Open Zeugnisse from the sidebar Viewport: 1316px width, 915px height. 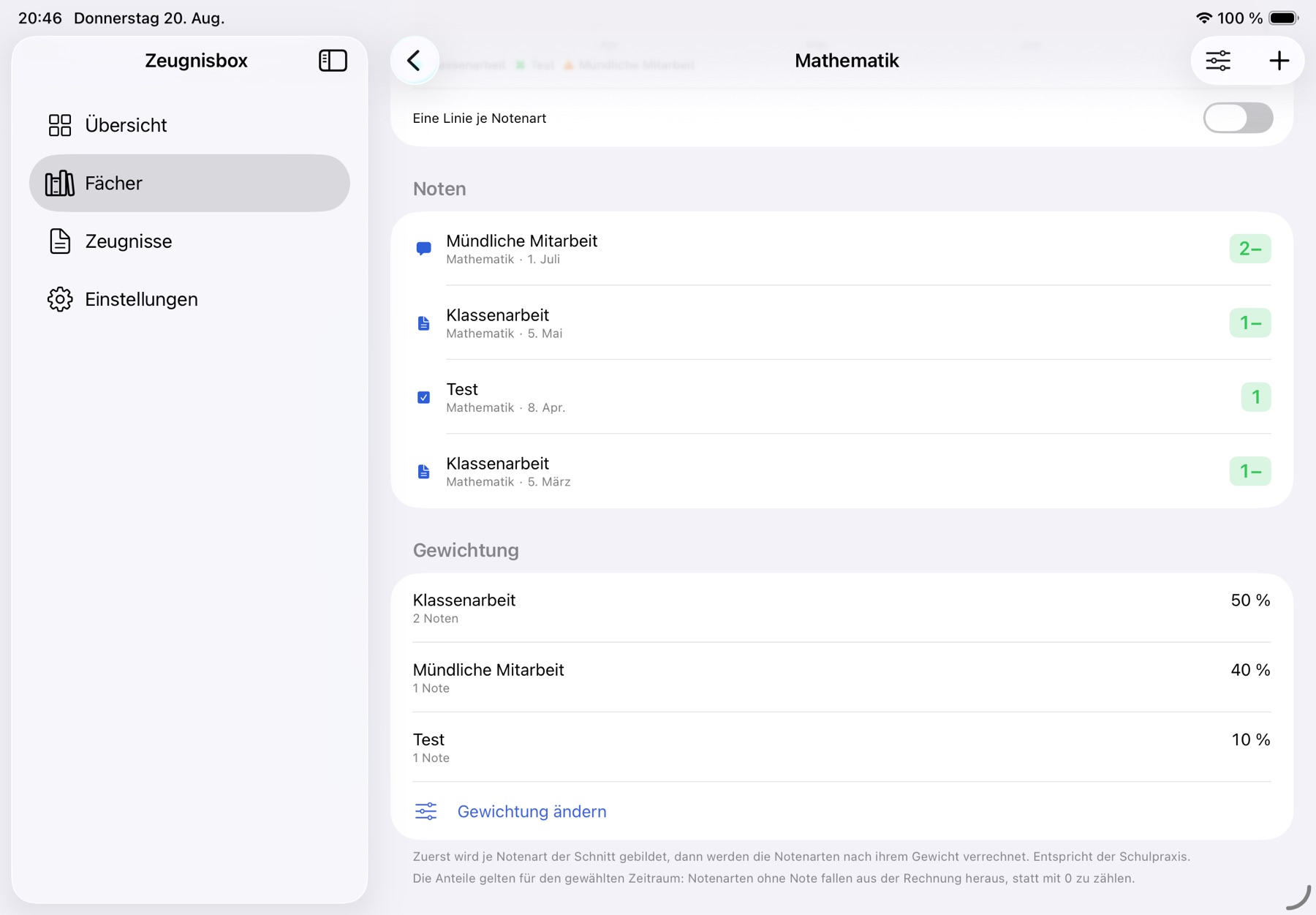click(x=189, y=241)
